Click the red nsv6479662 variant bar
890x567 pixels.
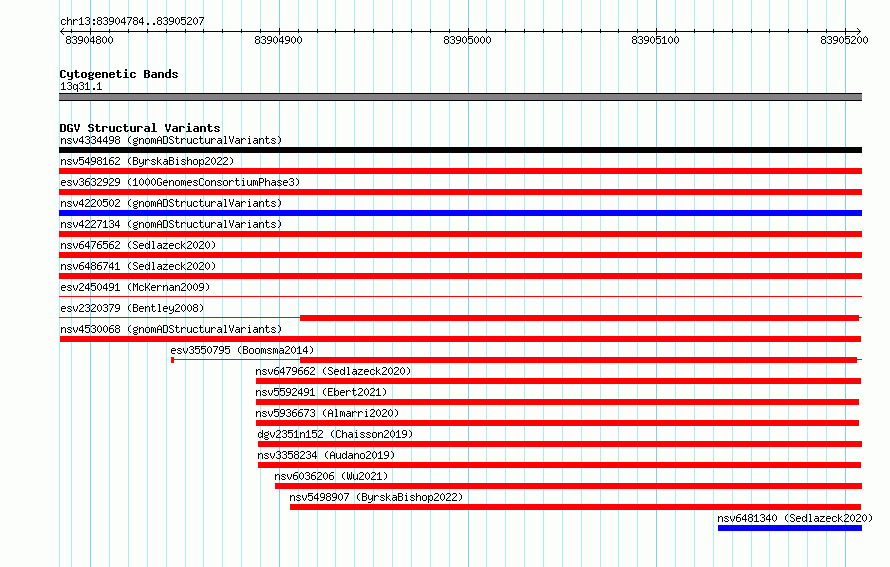(x=559, y=381)
